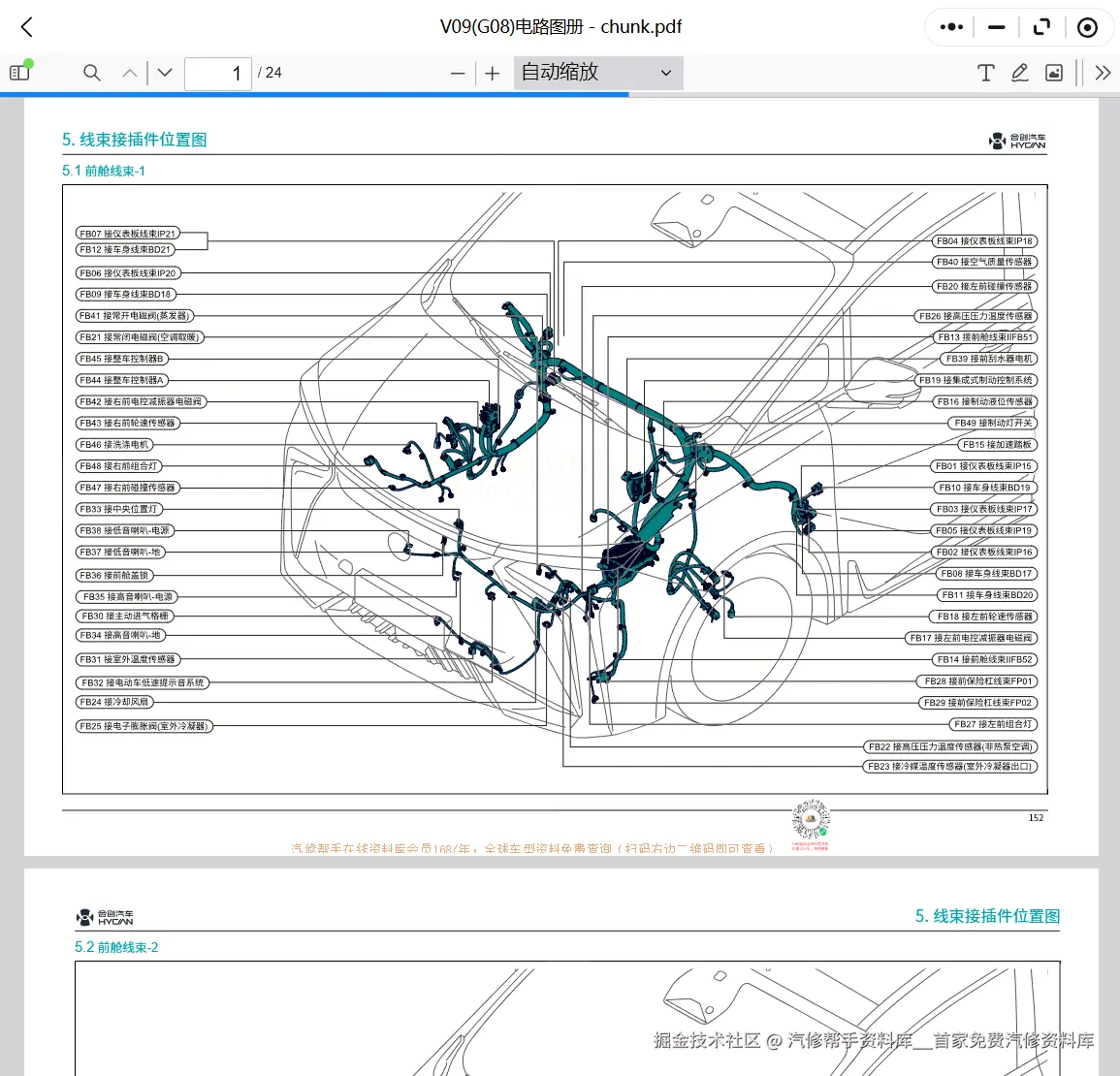This screenshot has width=1120, height=1076.
Task: Click label FB24 接冷却风扇
Action: [x=114, y=702]
